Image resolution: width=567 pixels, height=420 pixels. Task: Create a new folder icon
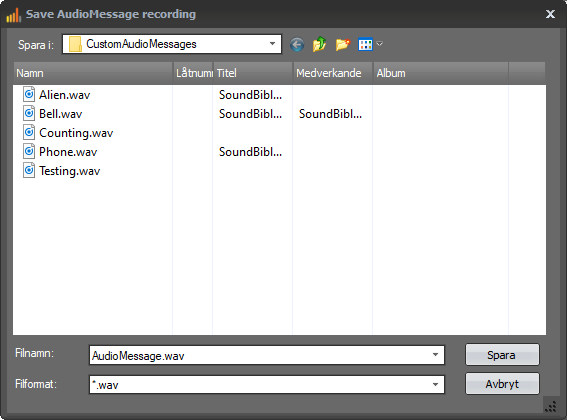point(342,44)
